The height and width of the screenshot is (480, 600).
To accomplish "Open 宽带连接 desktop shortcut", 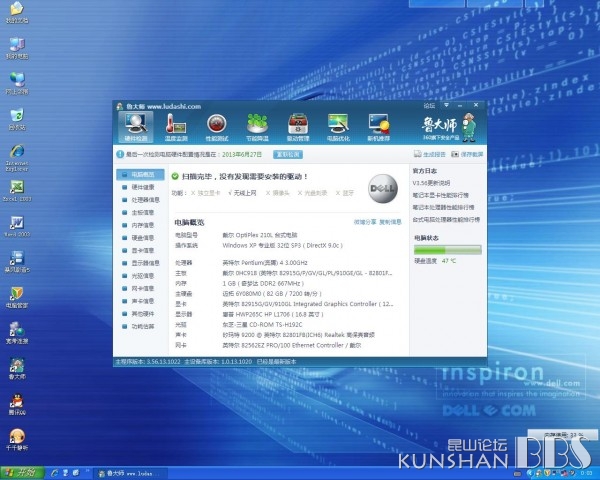I will (x=17, y=333).
